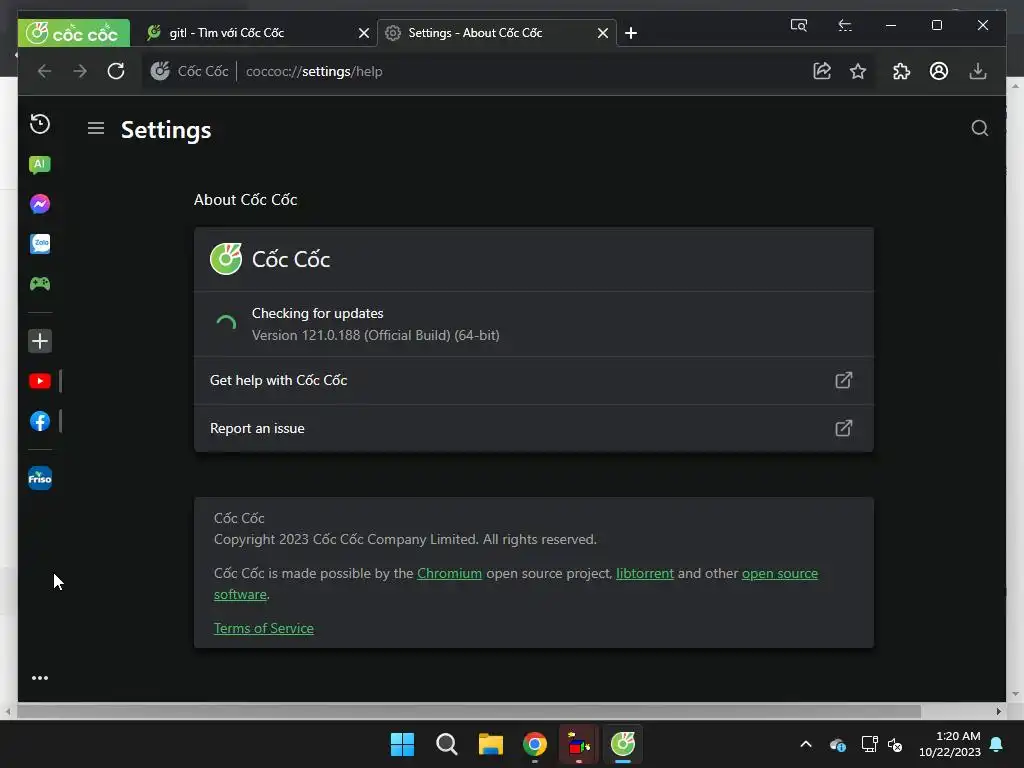
Task: Search settings with the magnifier icon
Action: 980,128
